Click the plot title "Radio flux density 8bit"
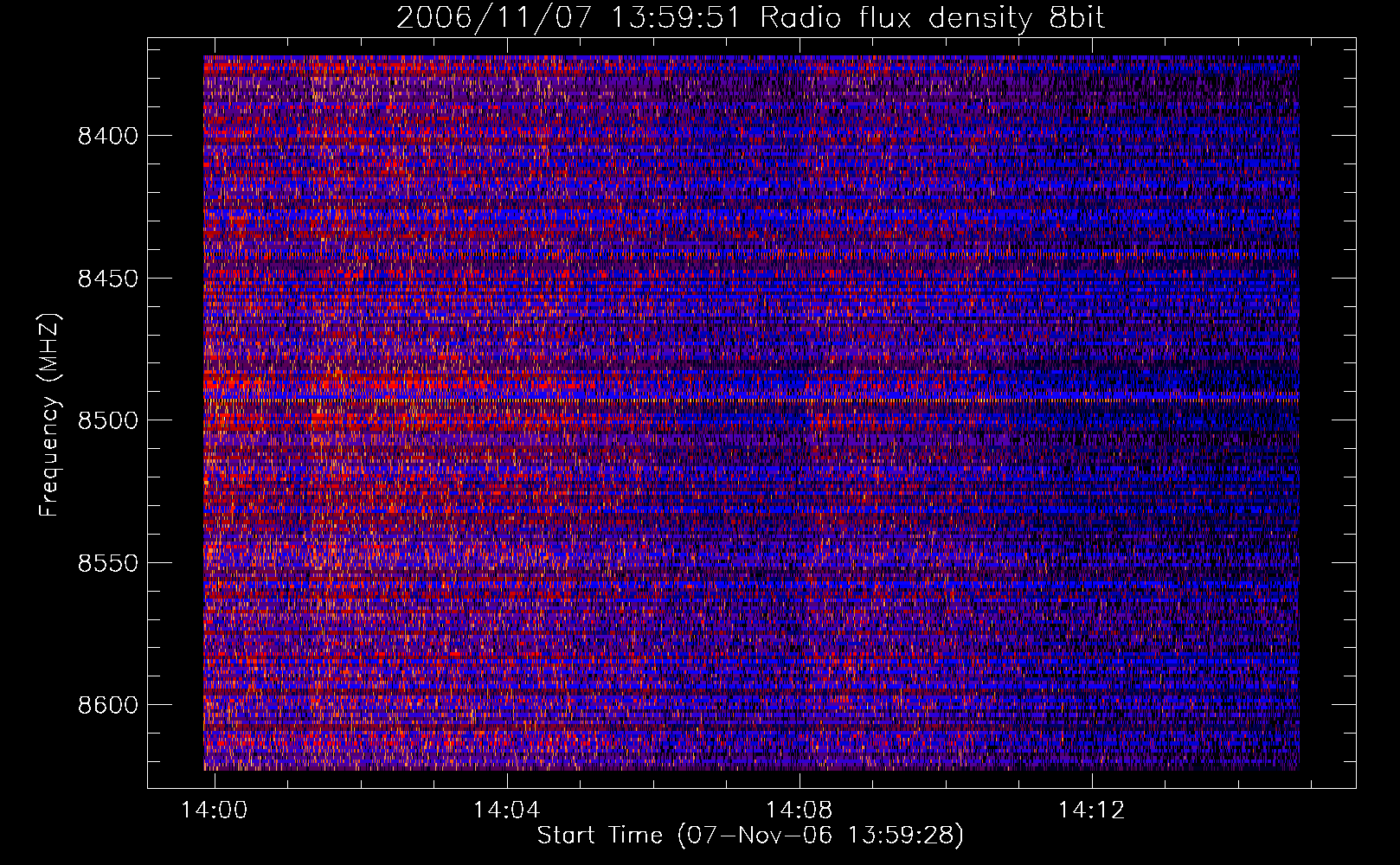The image size is (1400, 865). pyautogui.click(x=932, y=17)
